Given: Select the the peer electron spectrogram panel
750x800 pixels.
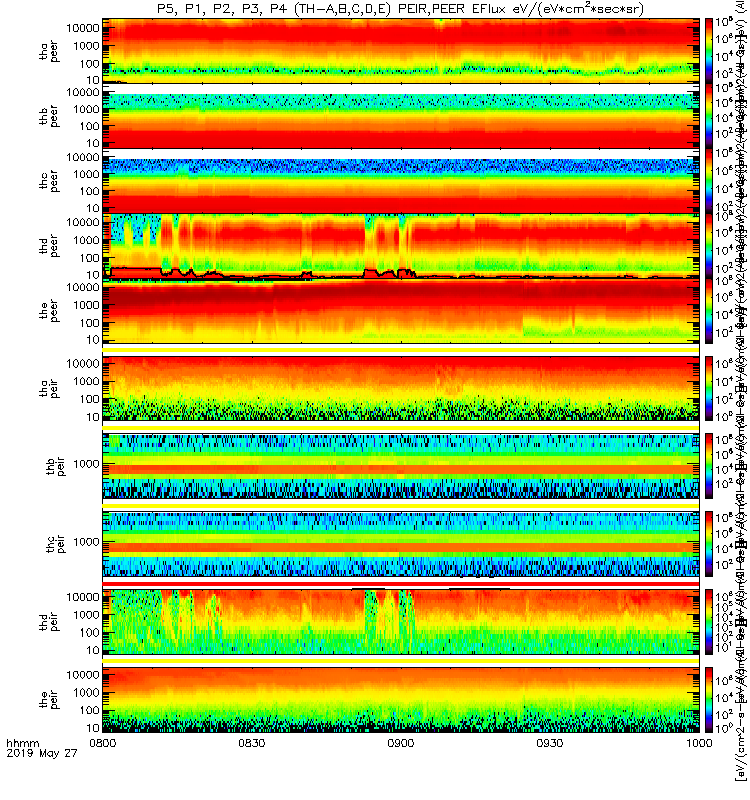Looking at the screenshot, I should [401, 311].
